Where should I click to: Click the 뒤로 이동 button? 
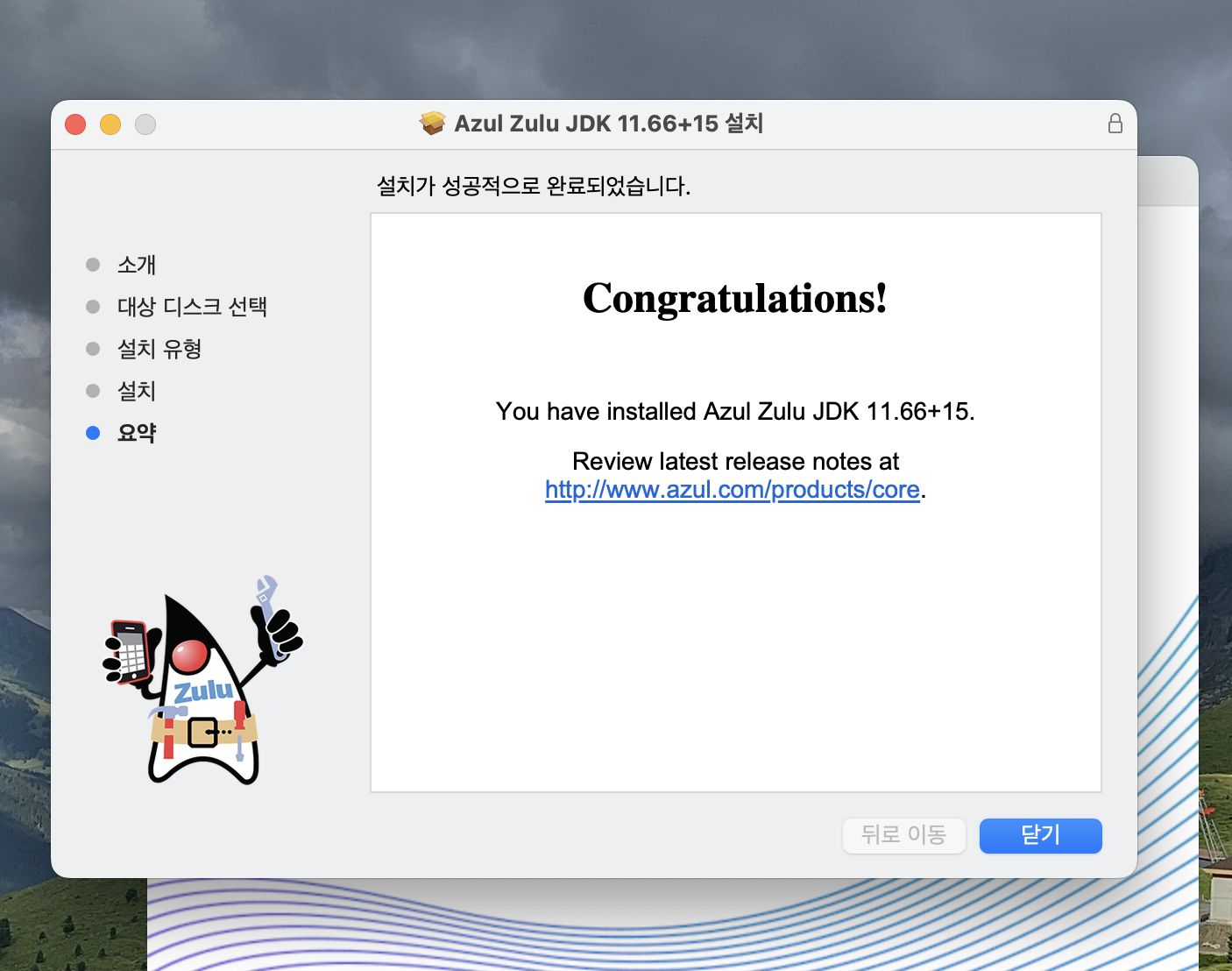903,835
